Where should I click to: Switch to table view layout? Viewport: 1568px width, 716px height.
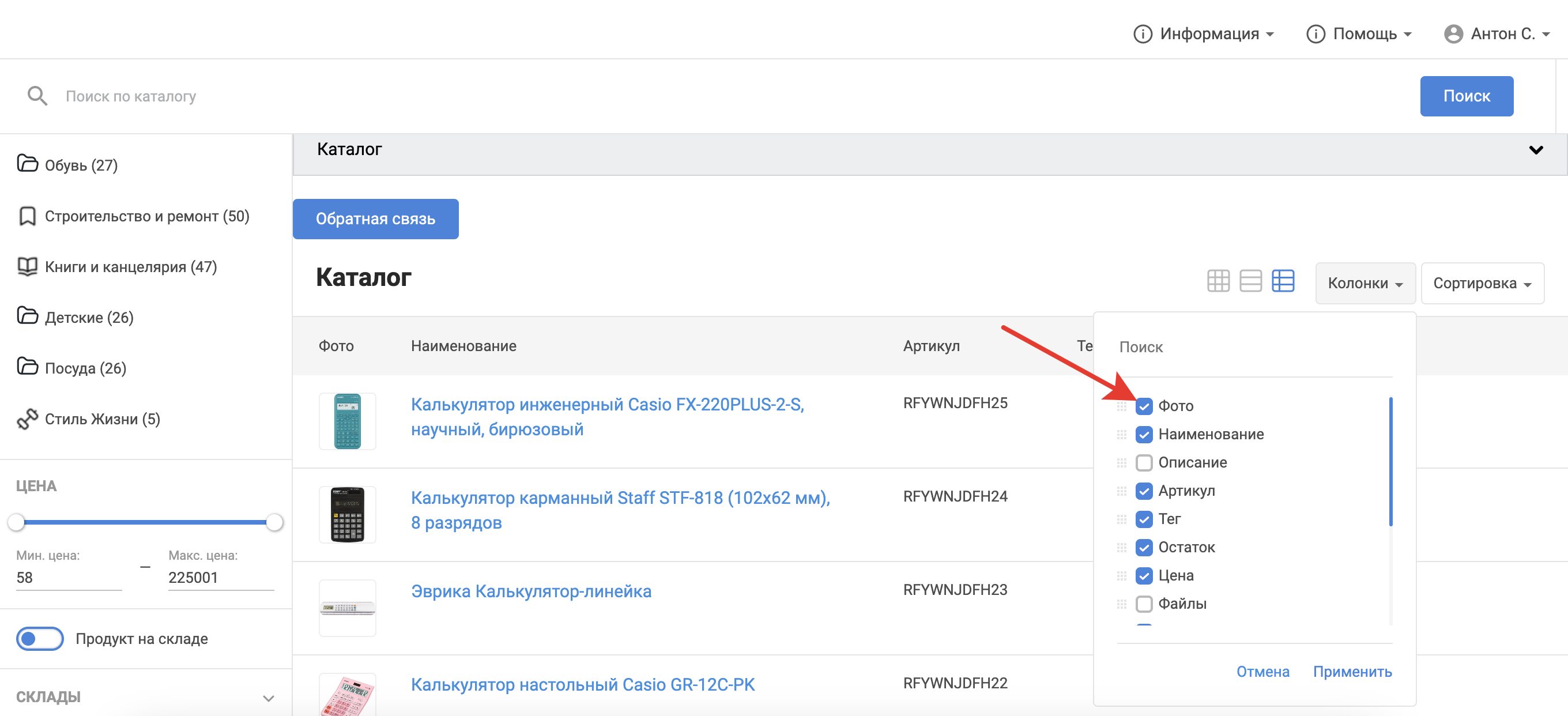click(1283, 281)
